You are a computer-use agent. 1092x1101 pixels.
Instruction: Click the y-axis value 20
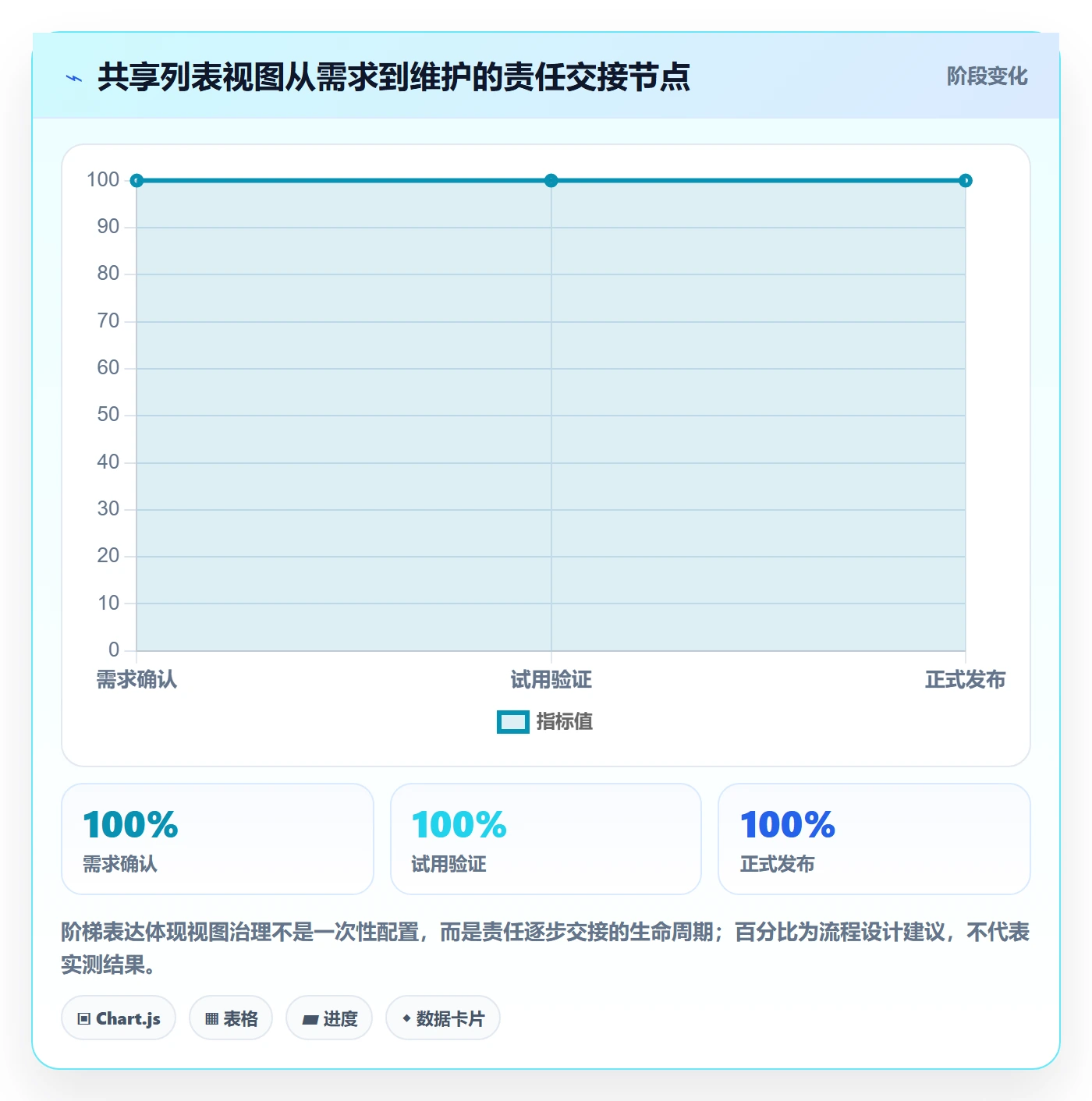click(x=108, y=556)
